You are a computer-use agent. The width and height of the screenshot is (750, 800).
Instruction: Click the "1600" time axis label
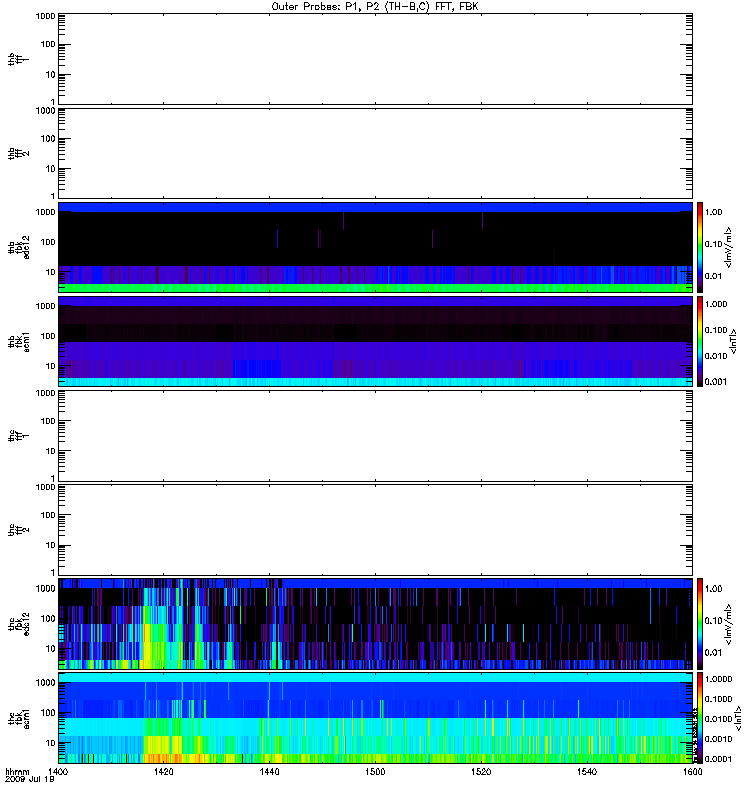click(x=692, y=772)
